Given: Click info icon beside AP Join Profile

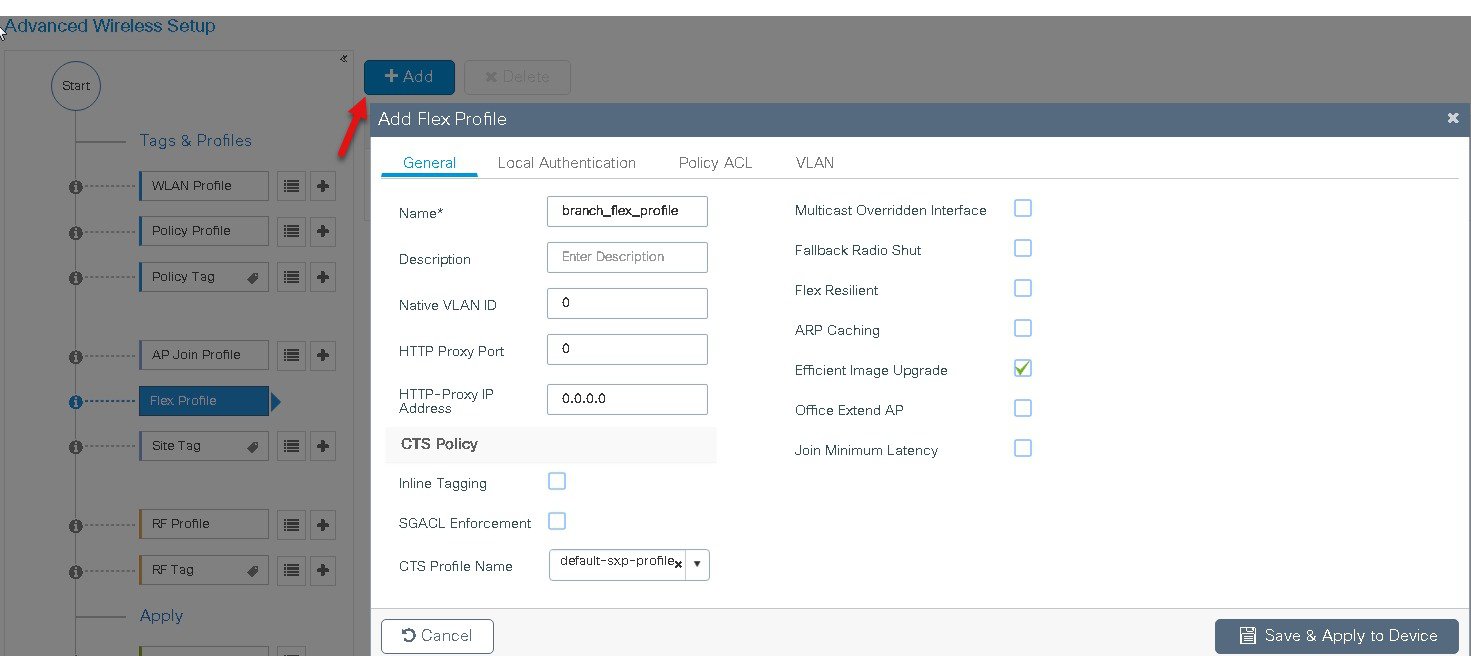Looking at the screenshot, I should tap(75, 357).
